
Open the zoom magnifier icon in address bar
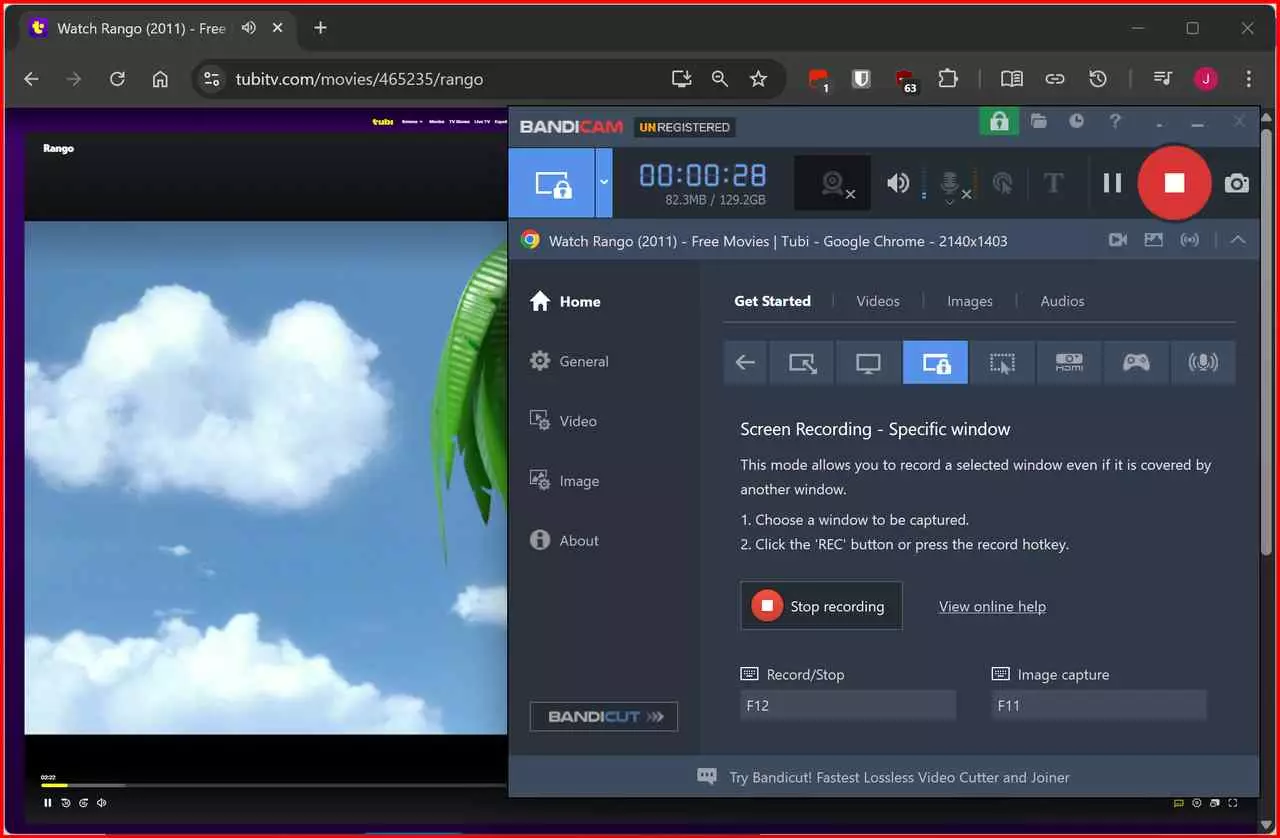coord(719,79)
